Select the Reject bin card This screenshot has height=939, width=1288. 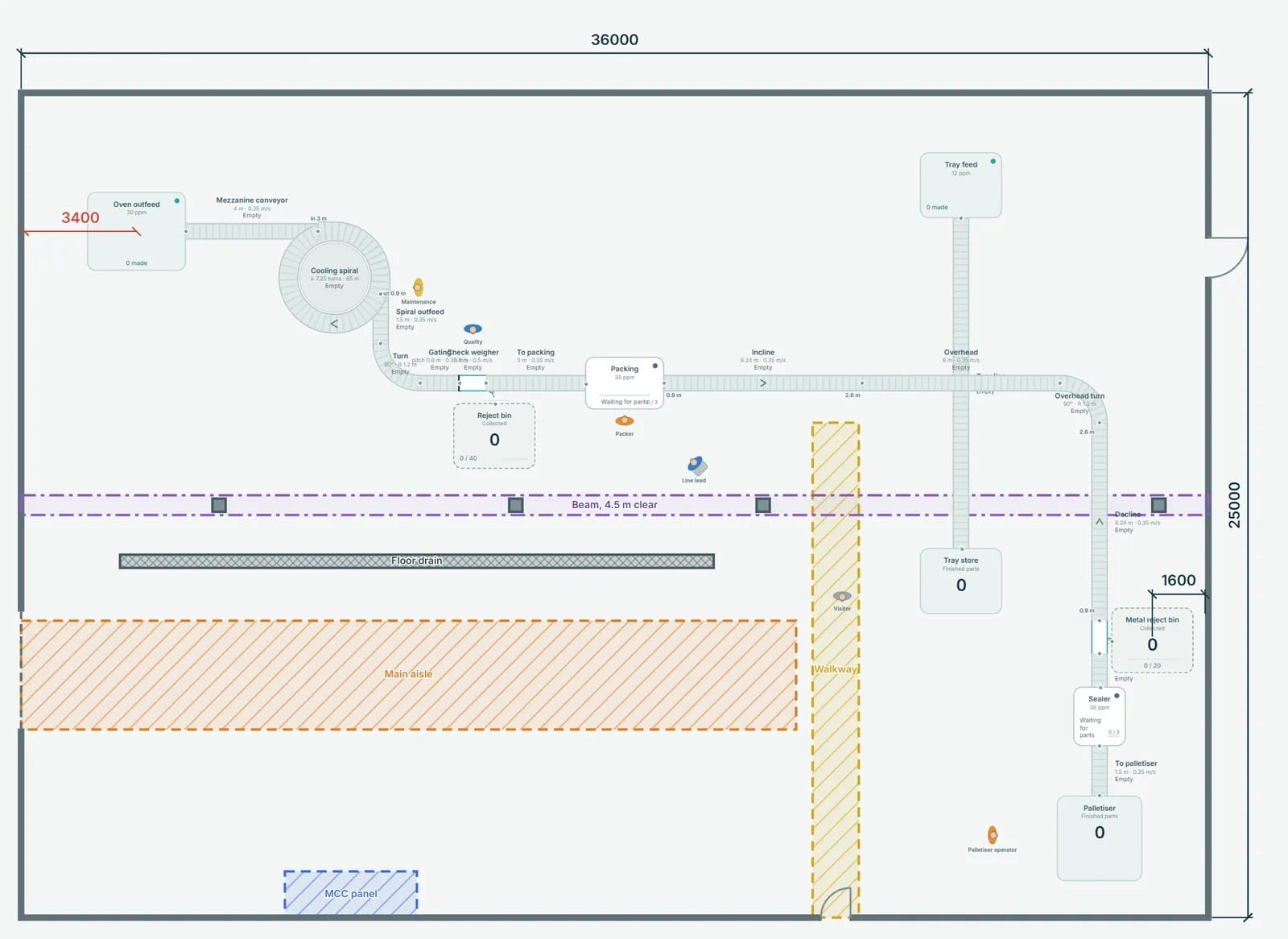point(494,436)
